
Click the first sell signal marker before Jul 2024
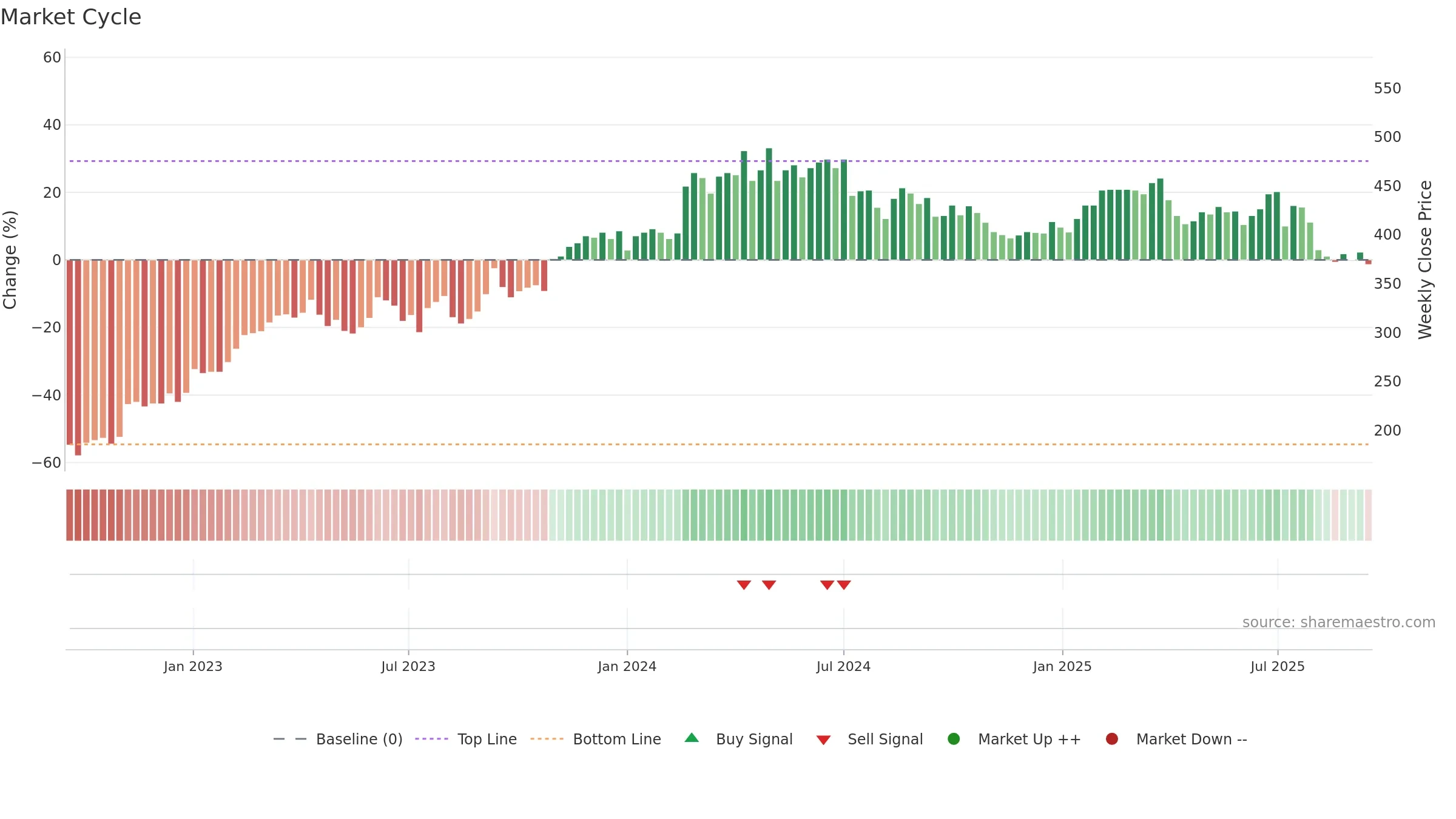(x=744, y=585)
